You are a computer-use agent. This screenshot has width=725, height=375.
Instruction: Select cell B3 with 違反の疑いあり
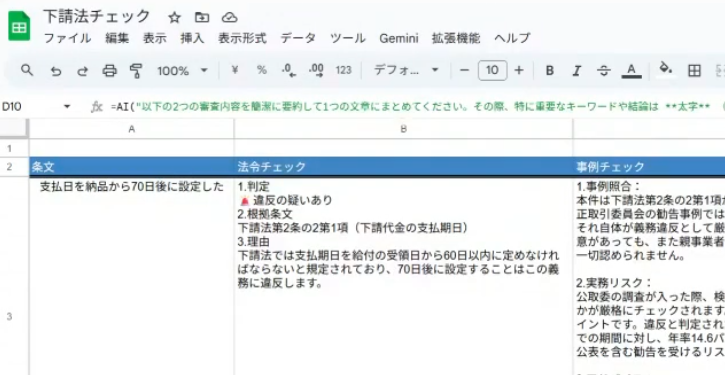[x=404, y=276]
